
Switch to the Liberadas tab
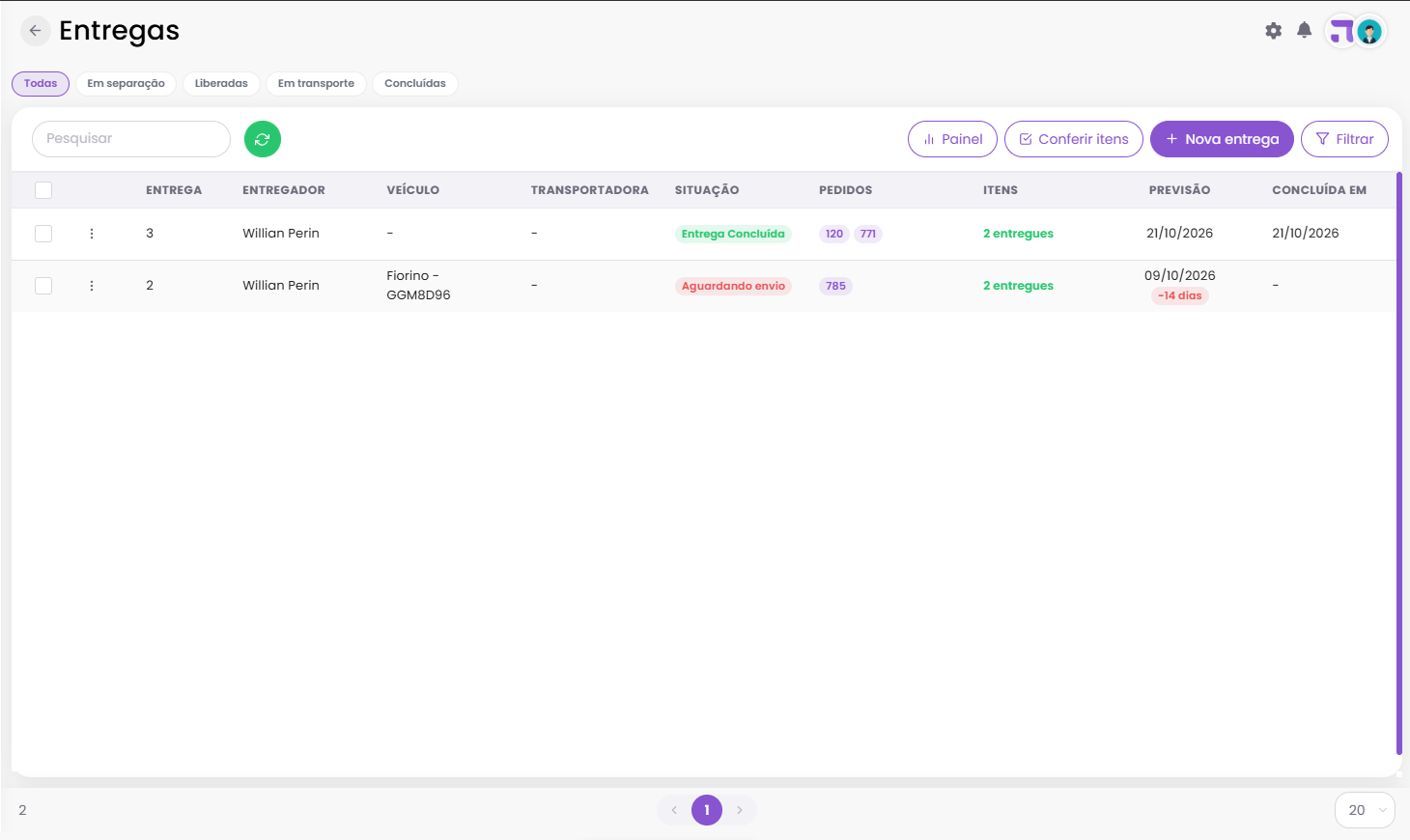click(221, 84)
